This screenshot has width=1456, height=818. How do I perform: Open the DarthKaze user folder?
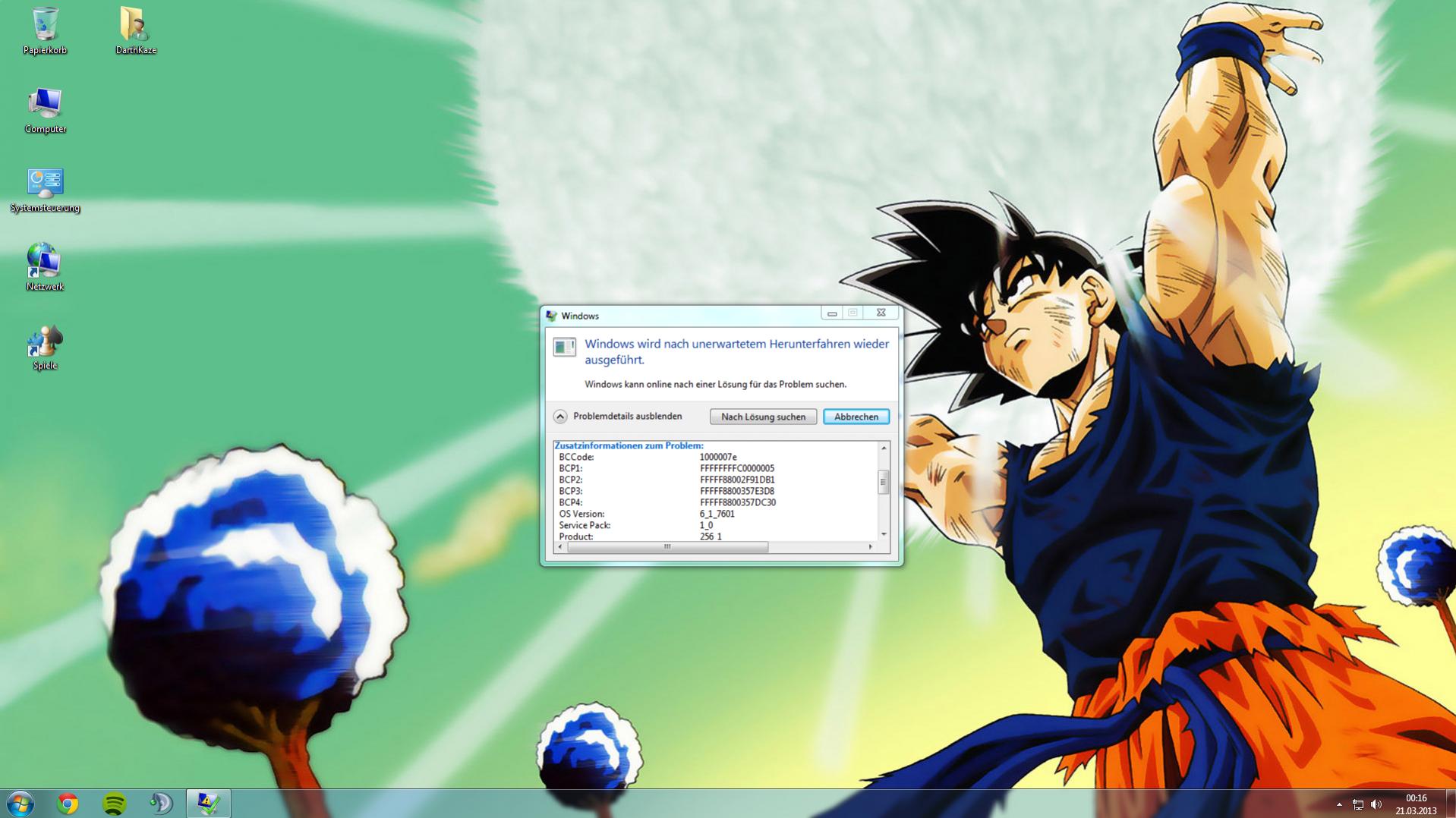(136, 30)
